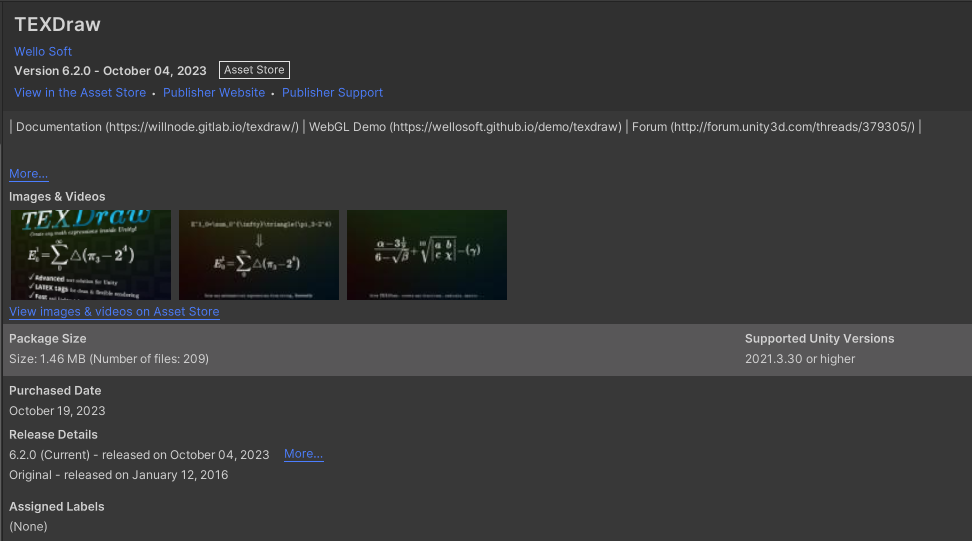This screenshot has height=541, width=972.
Task: Expand description with the More... link under Documentation
Action: click(x=29, y=174)
